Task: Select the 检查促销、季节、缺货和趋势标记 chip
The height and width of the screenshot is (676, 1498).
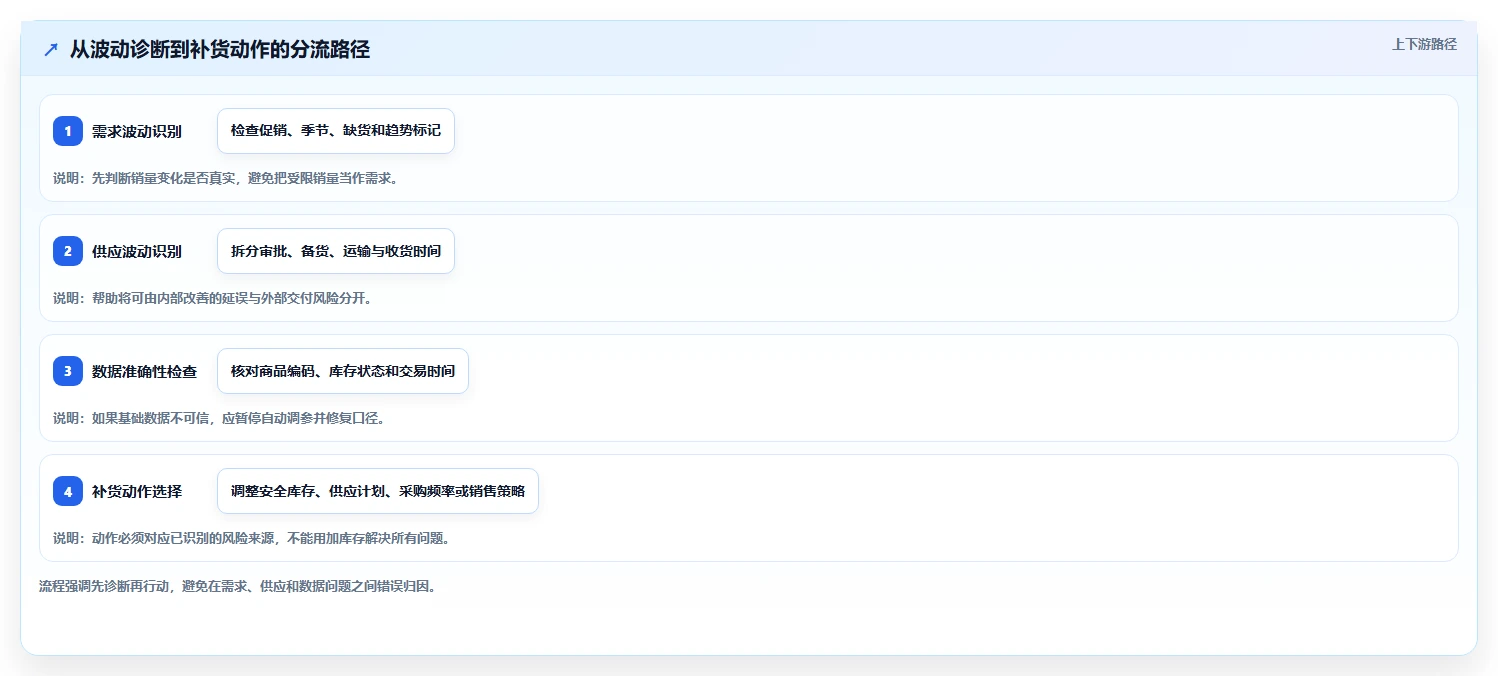Action: (x=336, y=131)
